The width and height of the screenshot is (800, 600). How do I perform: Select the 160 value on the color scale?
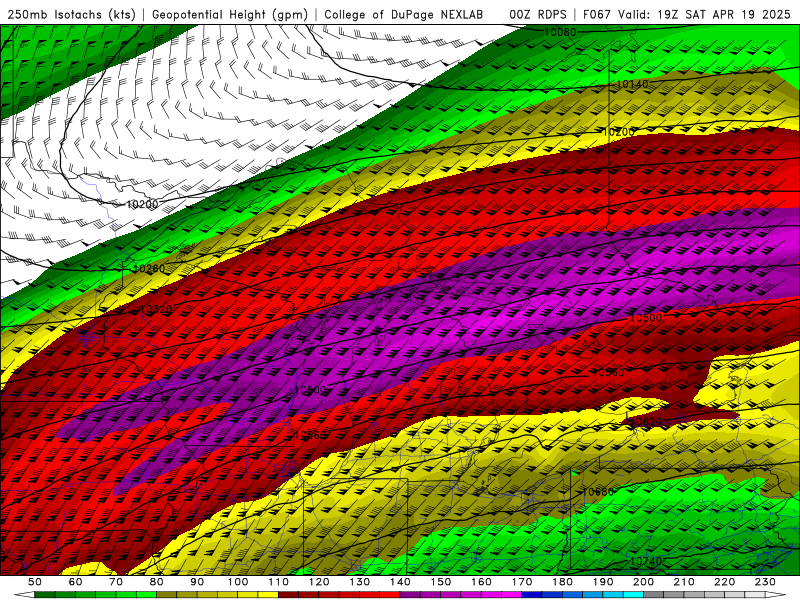tap(481, 582)
